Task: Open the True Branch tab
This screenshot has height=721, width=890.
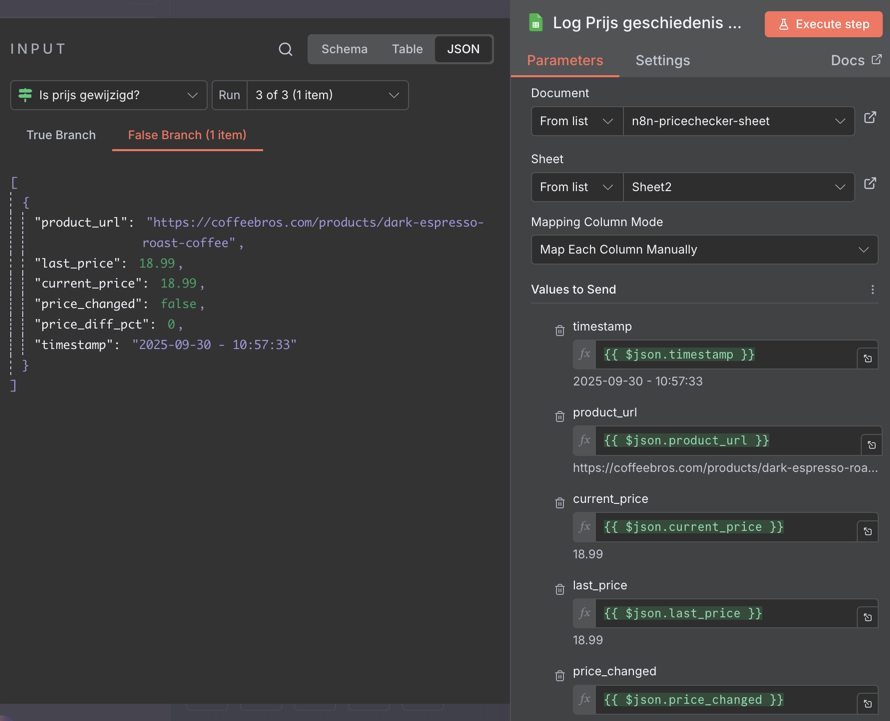Action: pyautogui.click(x=61, y=135)
